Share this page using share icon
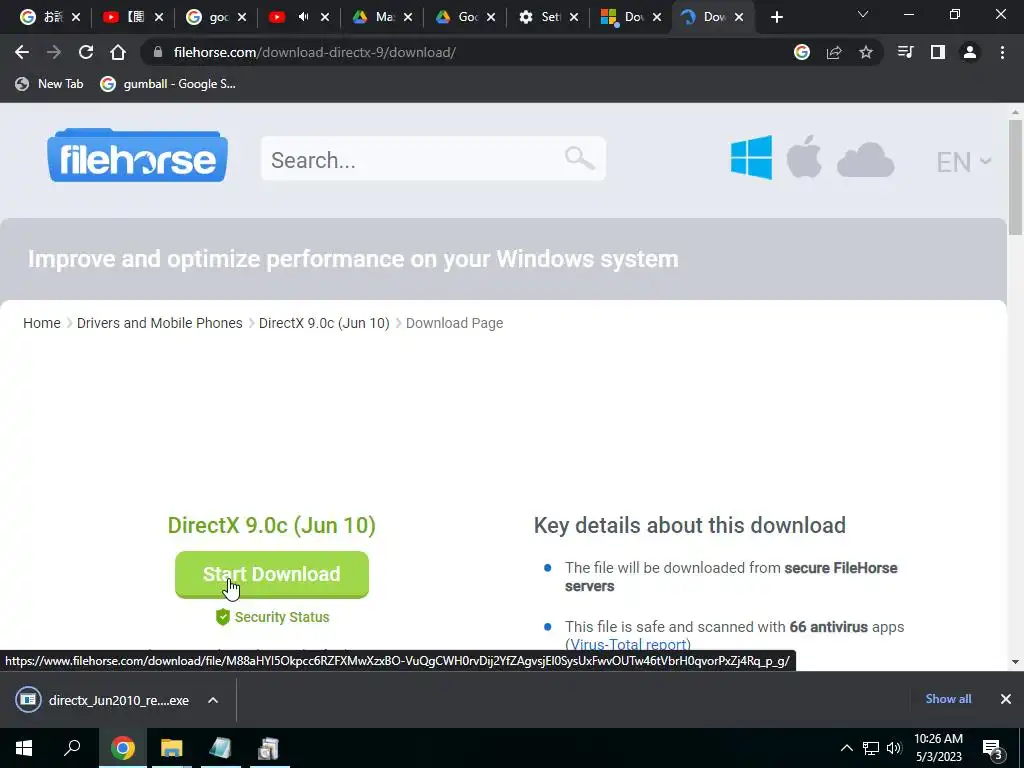This screenshot has width=1024, height=768. (x=834, y=52)
